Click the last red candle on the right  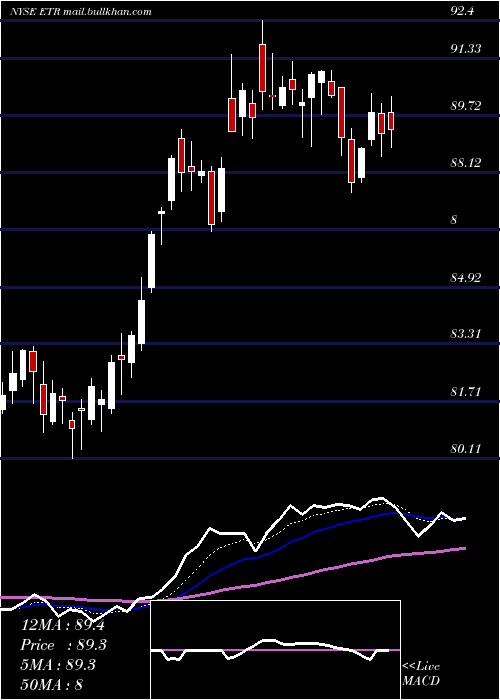click(392, 121)
